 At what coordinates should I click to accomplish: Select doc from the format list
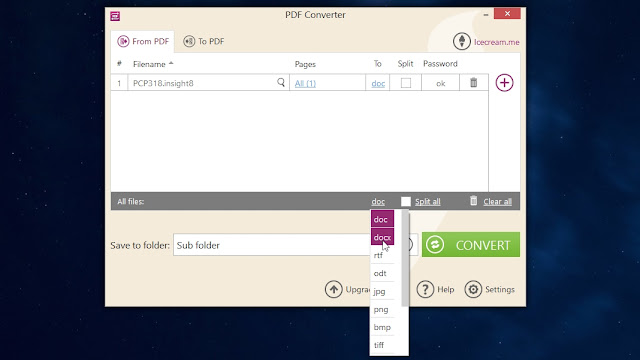pos(382,219)
